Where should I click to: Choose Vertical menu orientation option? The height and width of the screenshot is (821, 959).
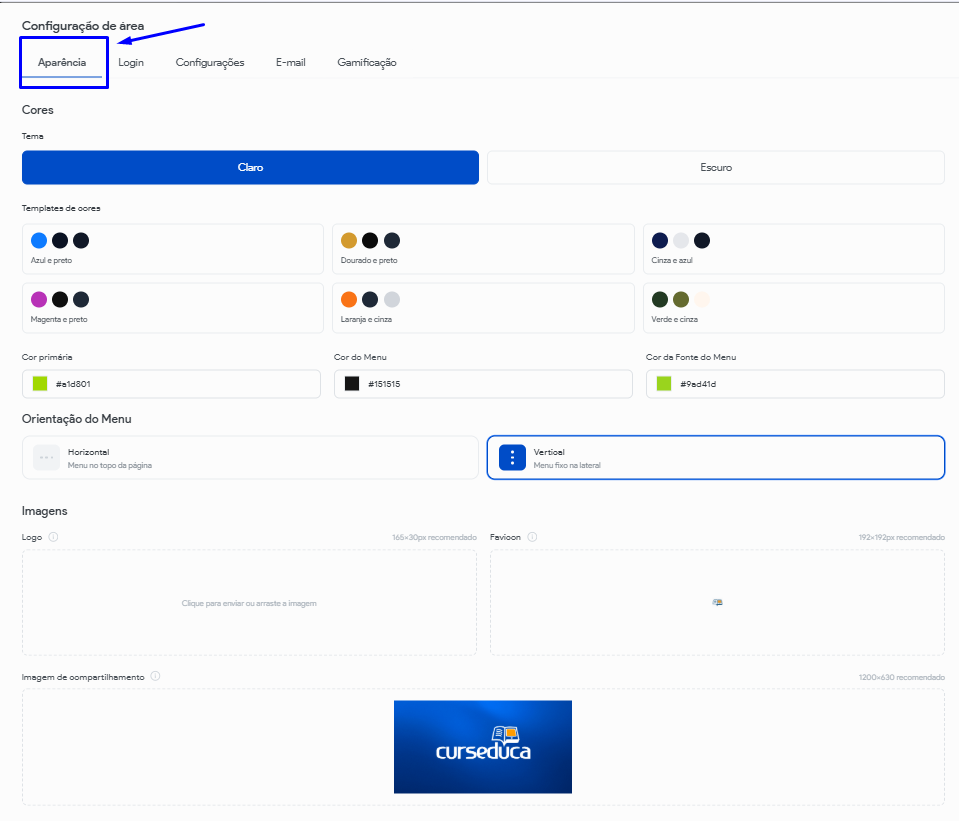pyautogui.click(x=715, y=458)
